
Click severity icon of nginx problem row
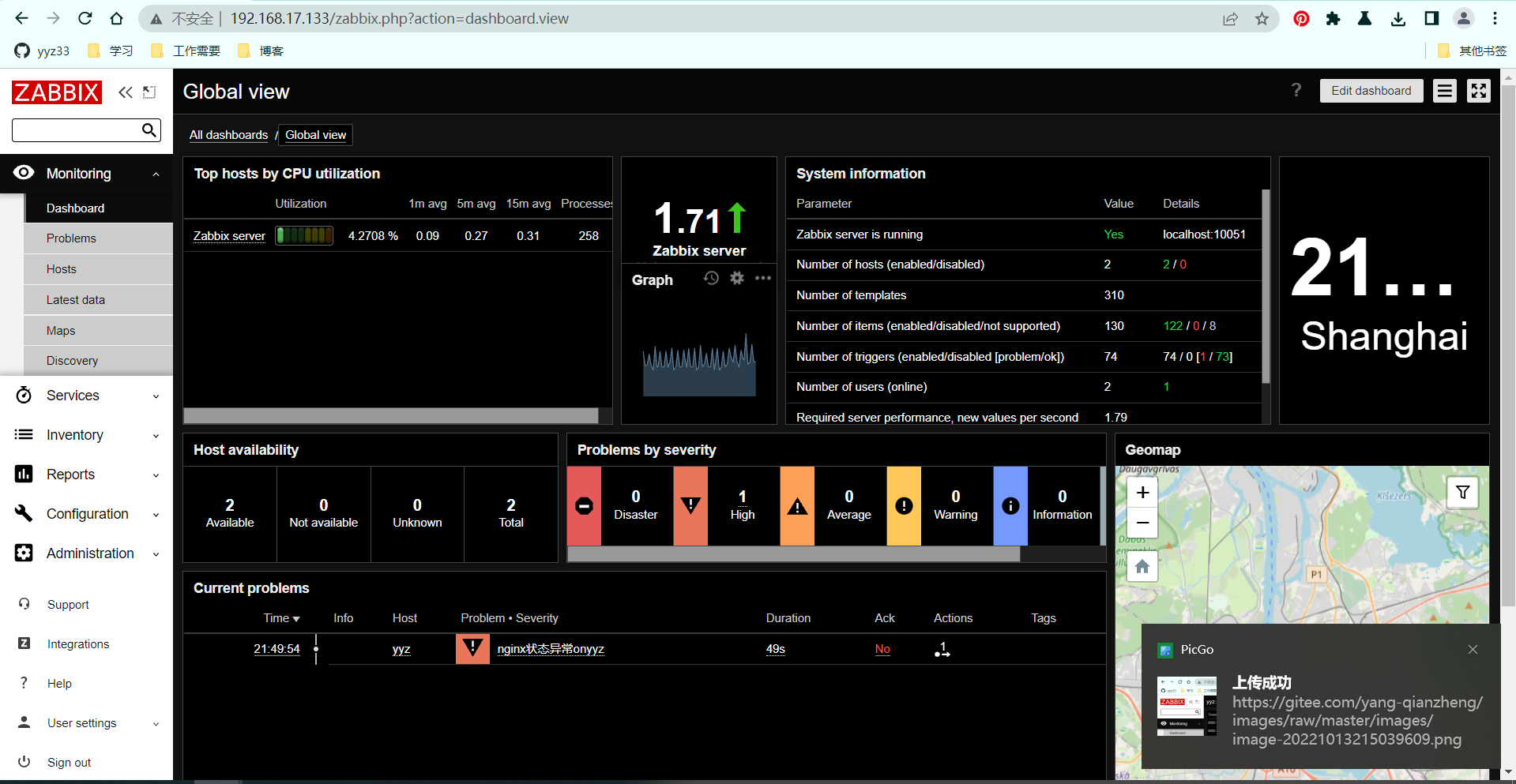click(x=472, y=649)
